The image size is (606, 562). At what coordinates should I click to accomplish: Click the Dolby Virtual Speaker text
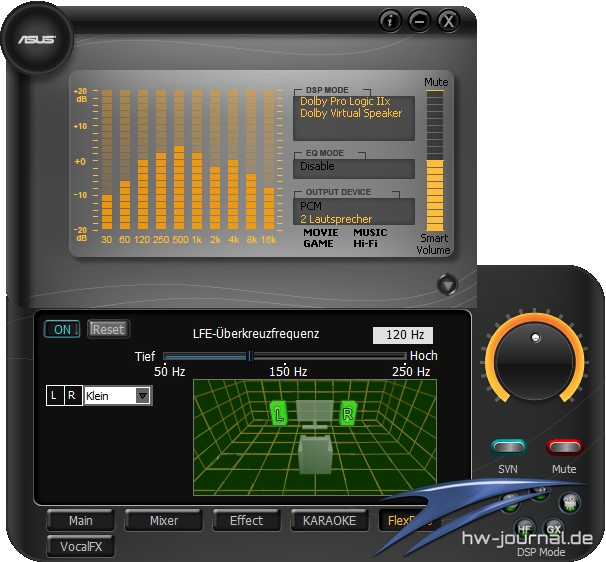[351, 113]
